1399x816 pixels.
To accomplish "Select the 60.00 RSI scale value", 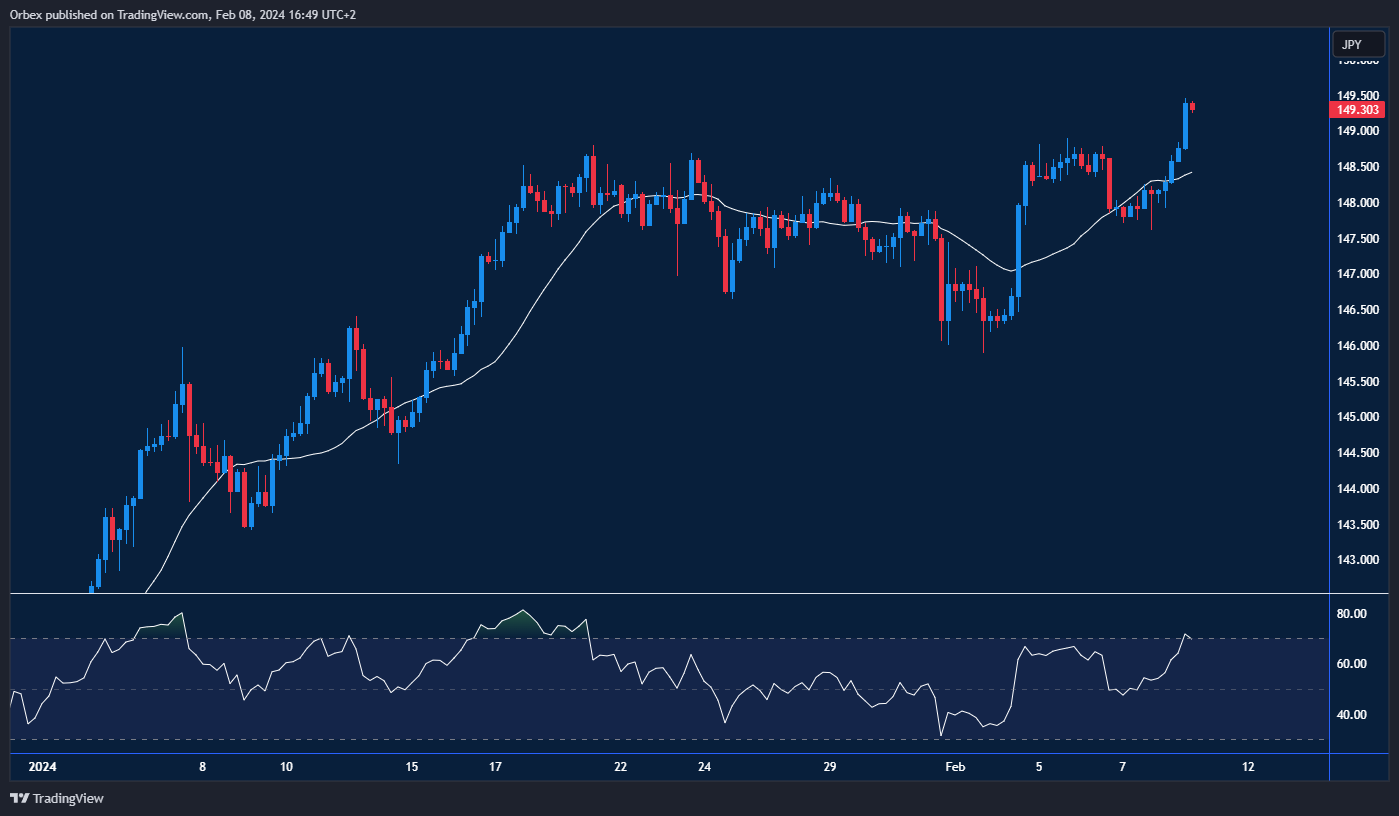I will [1352, 664].
